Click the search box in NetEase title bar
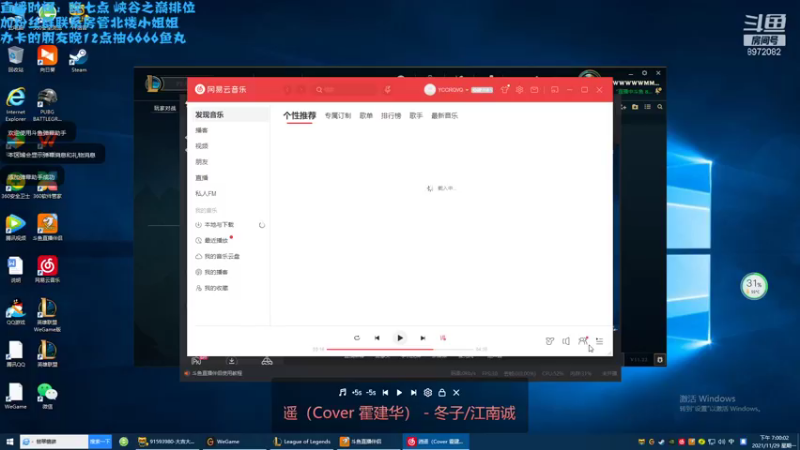Viewport: 800px width, 450px height. point(344,90)
